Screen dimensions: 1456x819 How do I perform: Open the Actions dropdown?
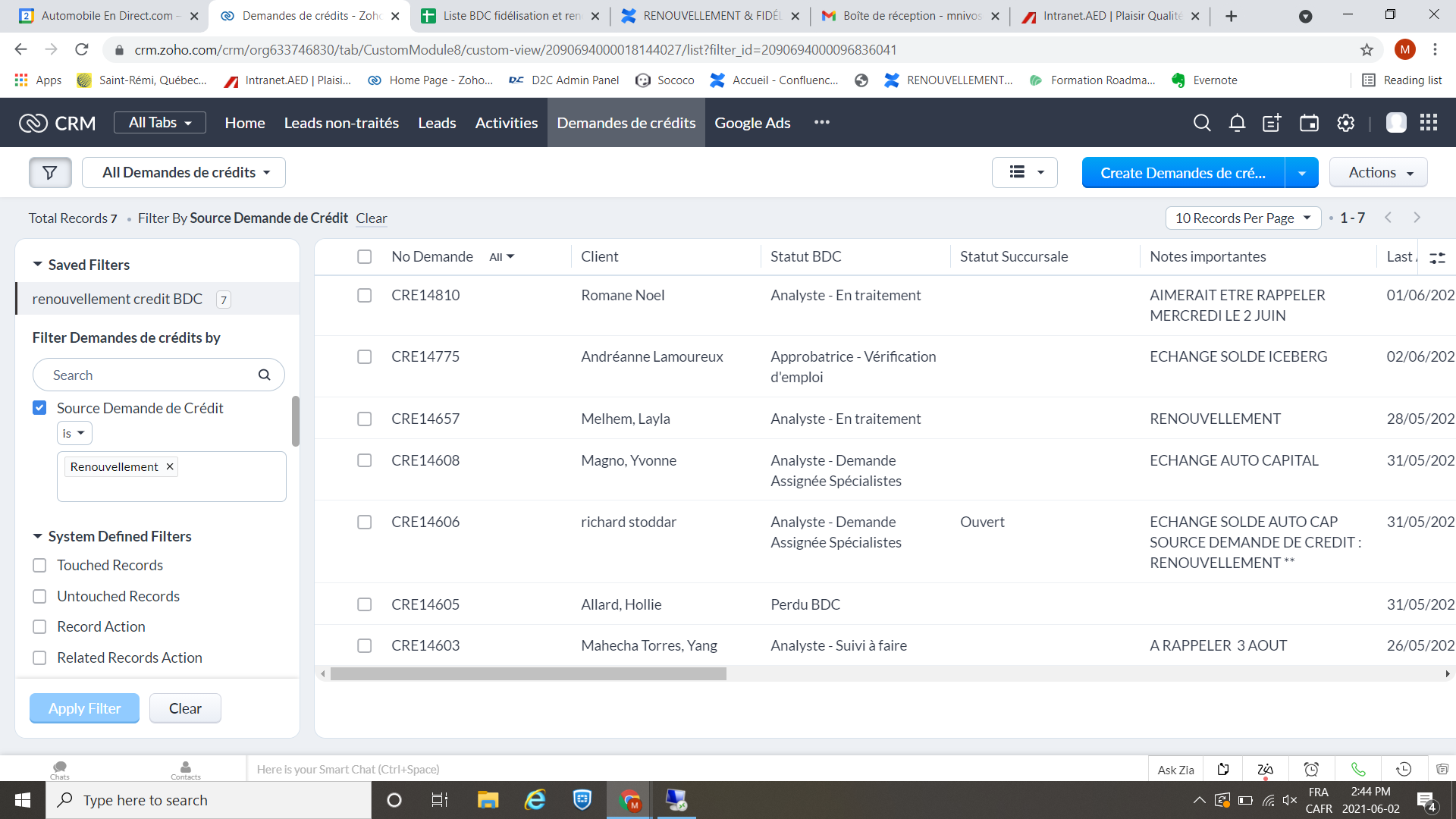pos(1378,173)
